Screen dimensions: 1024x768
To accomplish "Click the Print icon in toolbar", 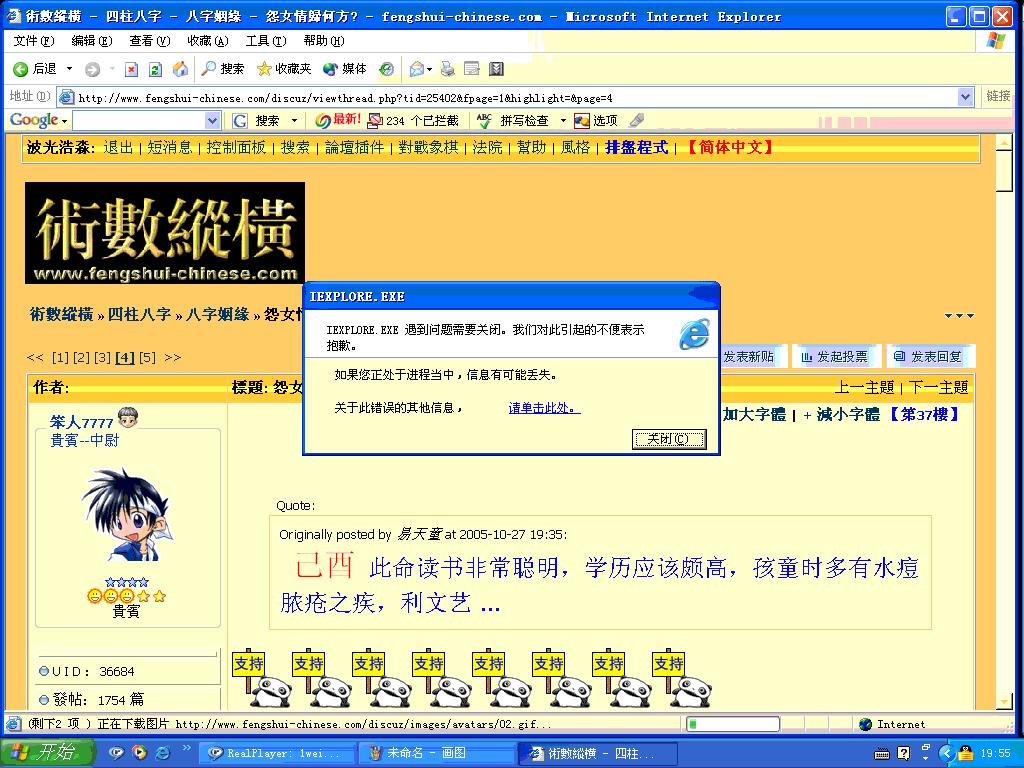I will tap(447, 69).
